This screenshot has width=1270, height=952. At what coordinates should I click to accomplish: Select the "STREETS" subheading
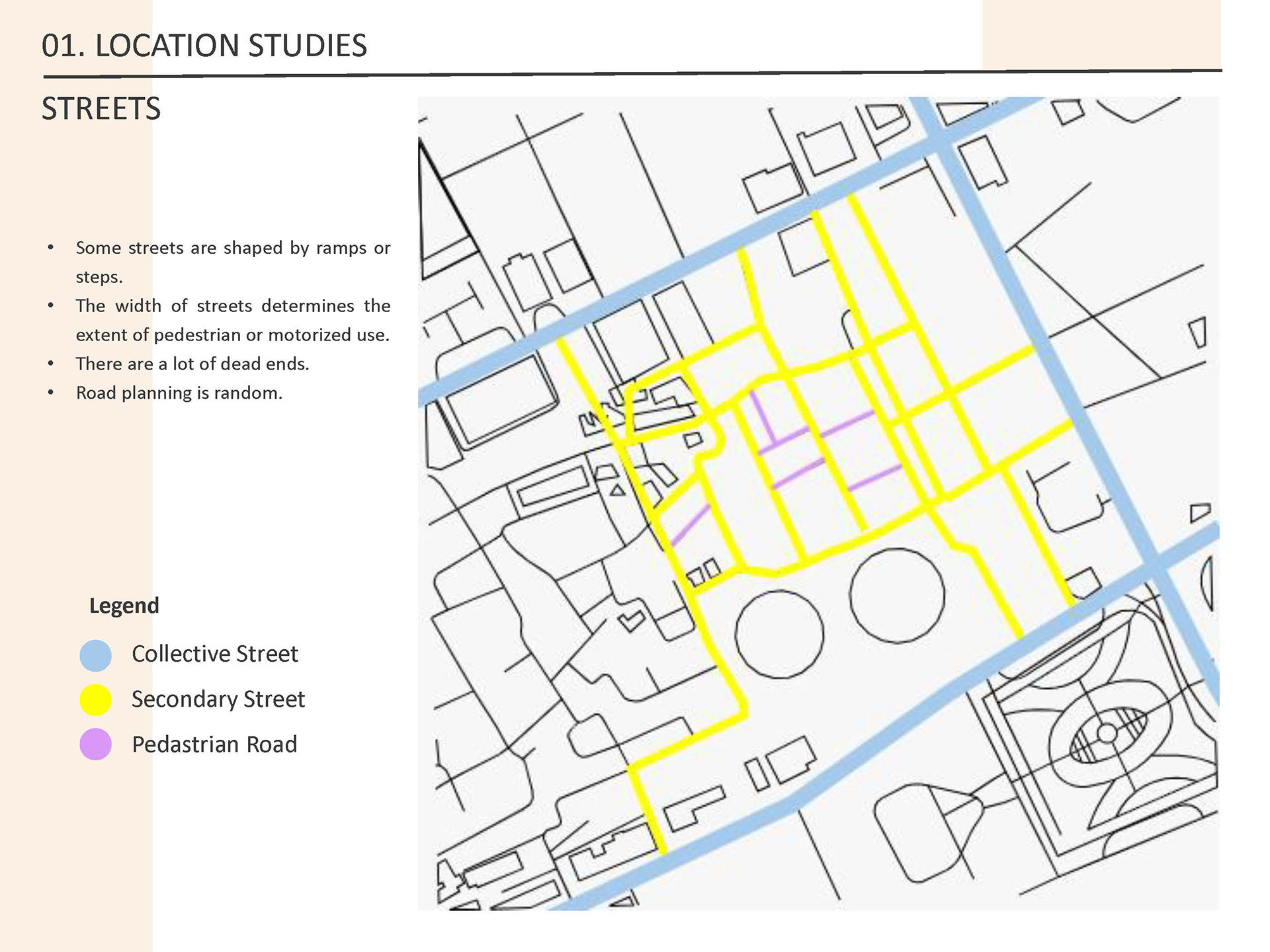101,108
